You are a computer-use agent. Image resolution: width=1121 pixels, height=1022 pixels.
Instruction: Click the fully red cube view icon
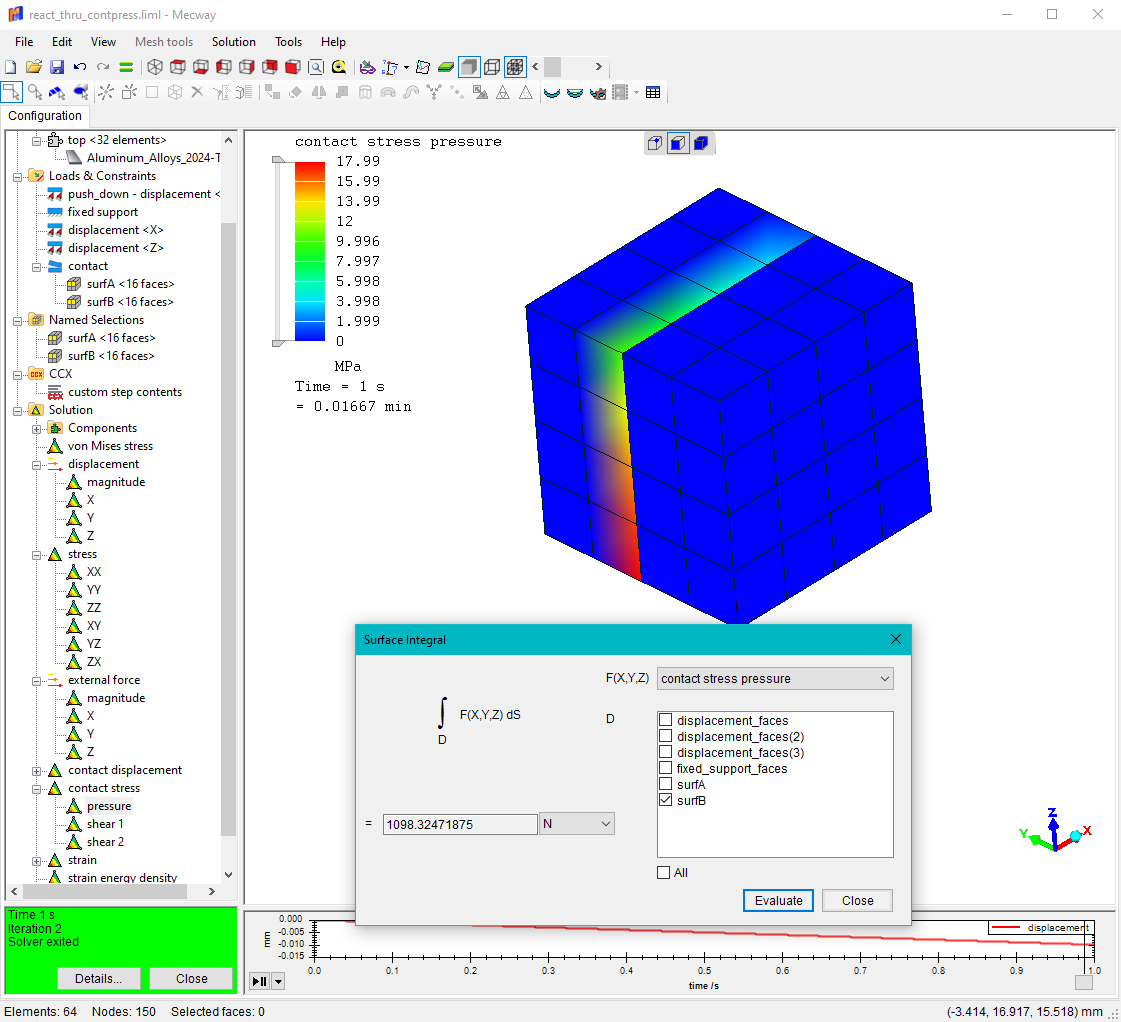[x=292, y=67]
